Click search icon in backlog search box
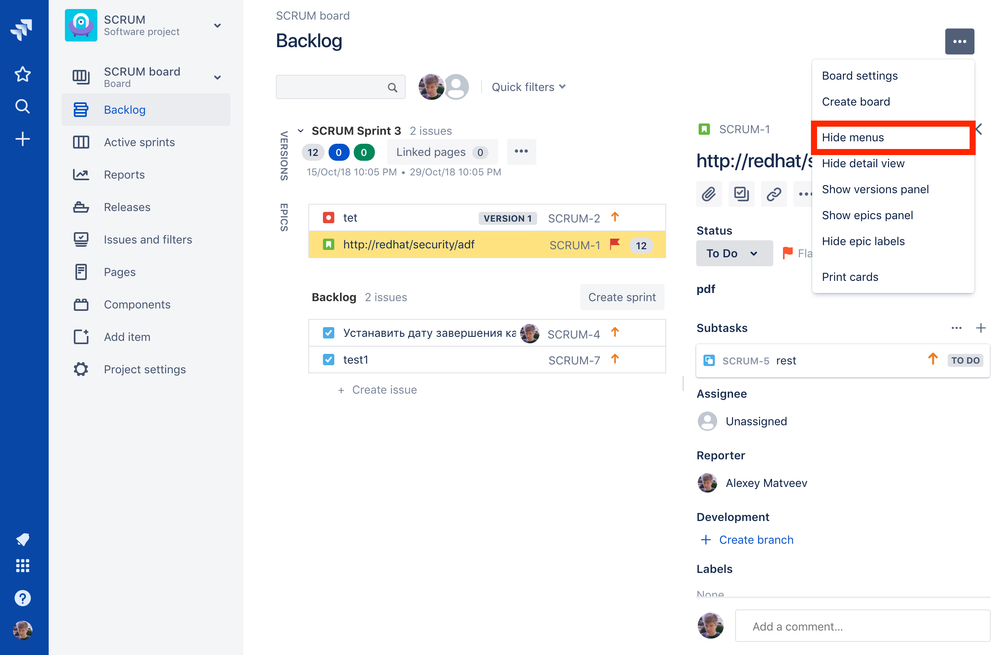This screenshot has width=998, height=655. [x=393, y=87]
